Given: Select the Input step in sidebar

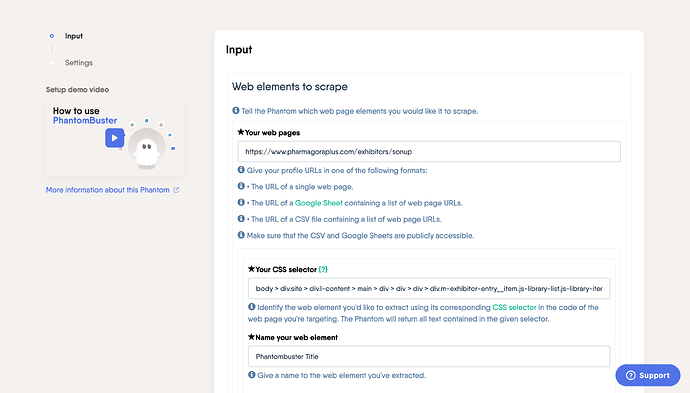Looking at the screenshot, I should click(x=73, y=36).
